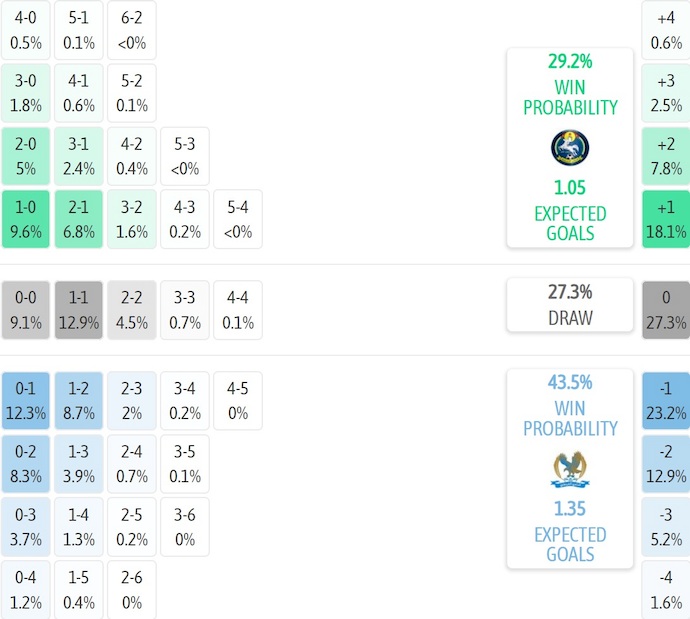This screenshot has height=619, width=690.
Task: Click the +1 goal margin tile
Action: point(665,219)
